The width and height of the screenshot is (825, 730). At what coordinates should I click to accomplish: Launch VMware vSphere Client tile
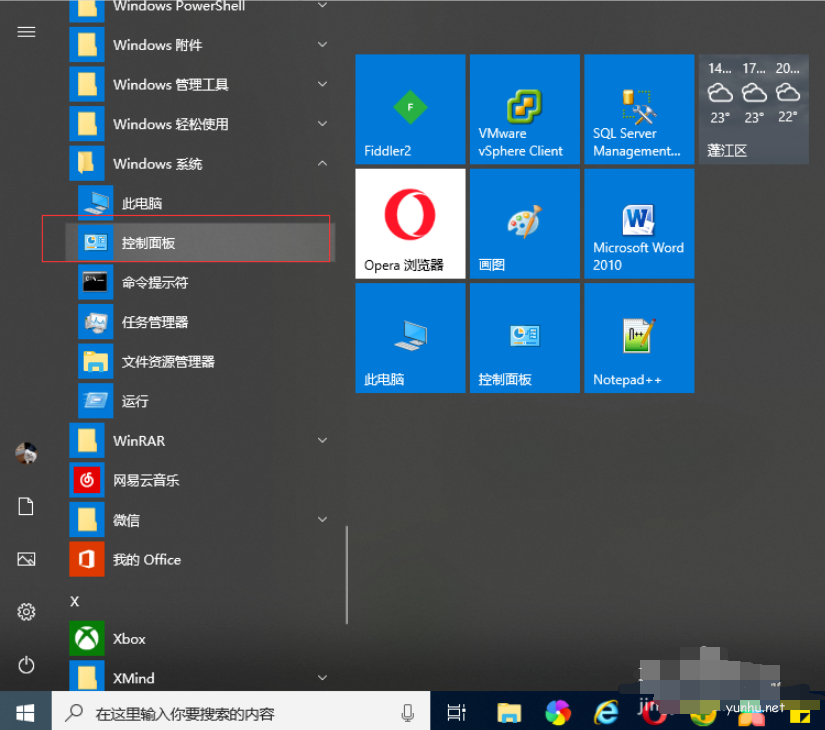click(524, 109)
